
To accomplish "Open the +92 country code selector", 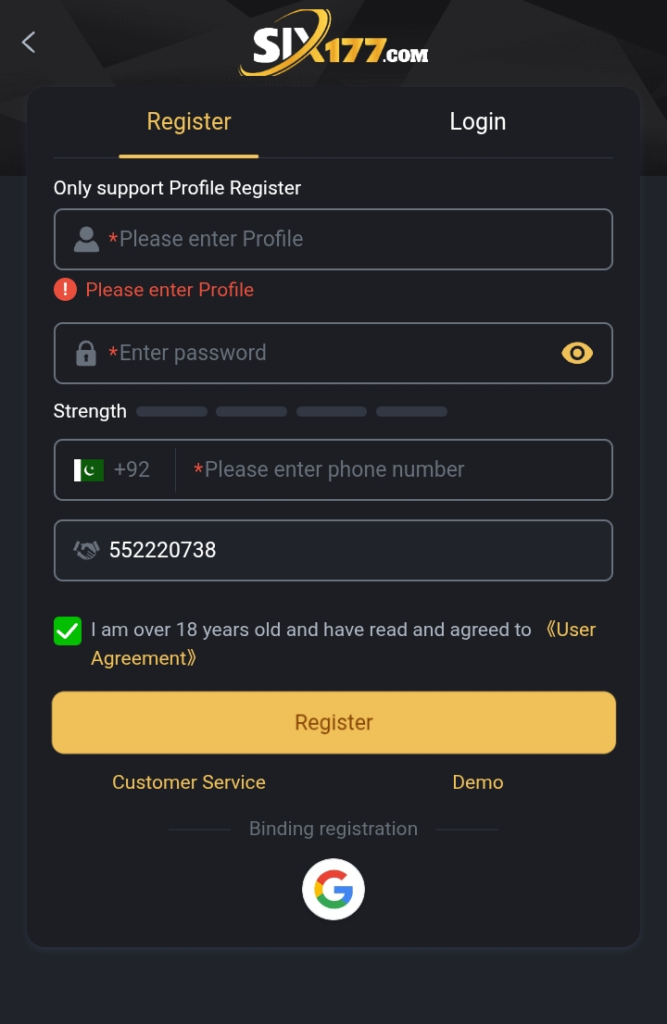I will 117,470.
